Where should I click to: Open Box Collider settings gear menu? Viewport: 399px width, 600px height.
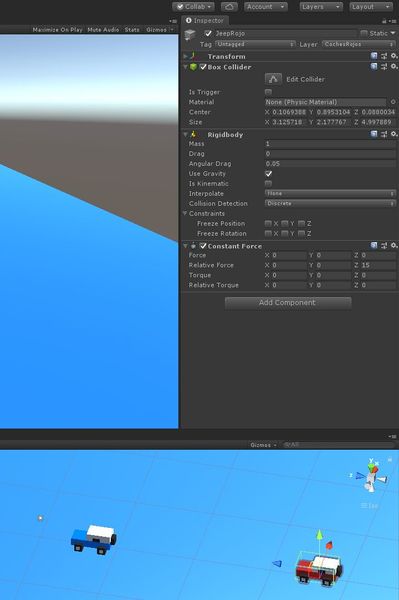(x=394, y=67)
